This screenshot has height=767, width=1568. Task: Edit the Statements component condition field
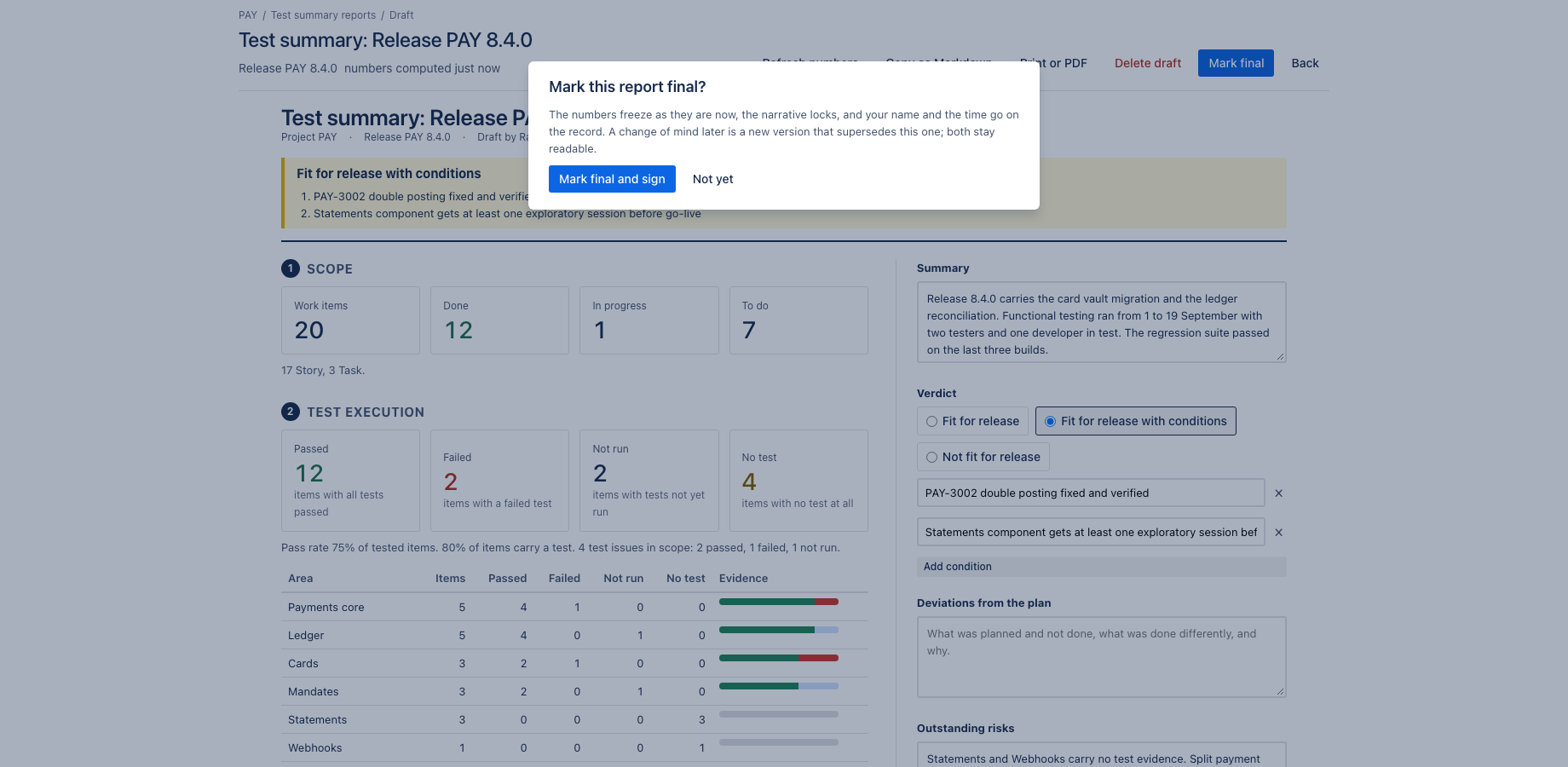[1091, 532]
